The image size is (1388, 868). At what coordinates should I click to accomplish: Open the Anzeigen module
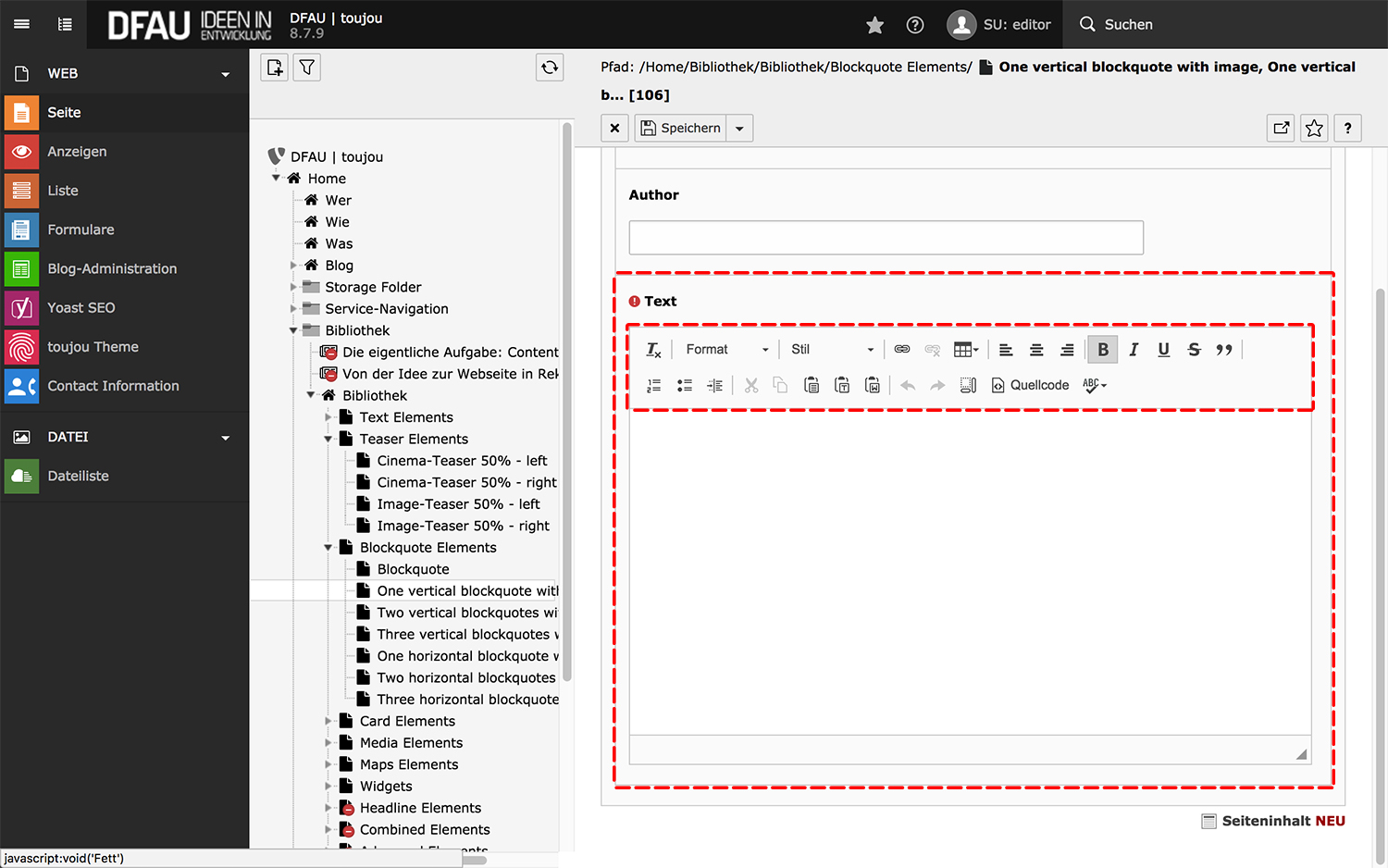pyautogui.click(x=124, y=152)
